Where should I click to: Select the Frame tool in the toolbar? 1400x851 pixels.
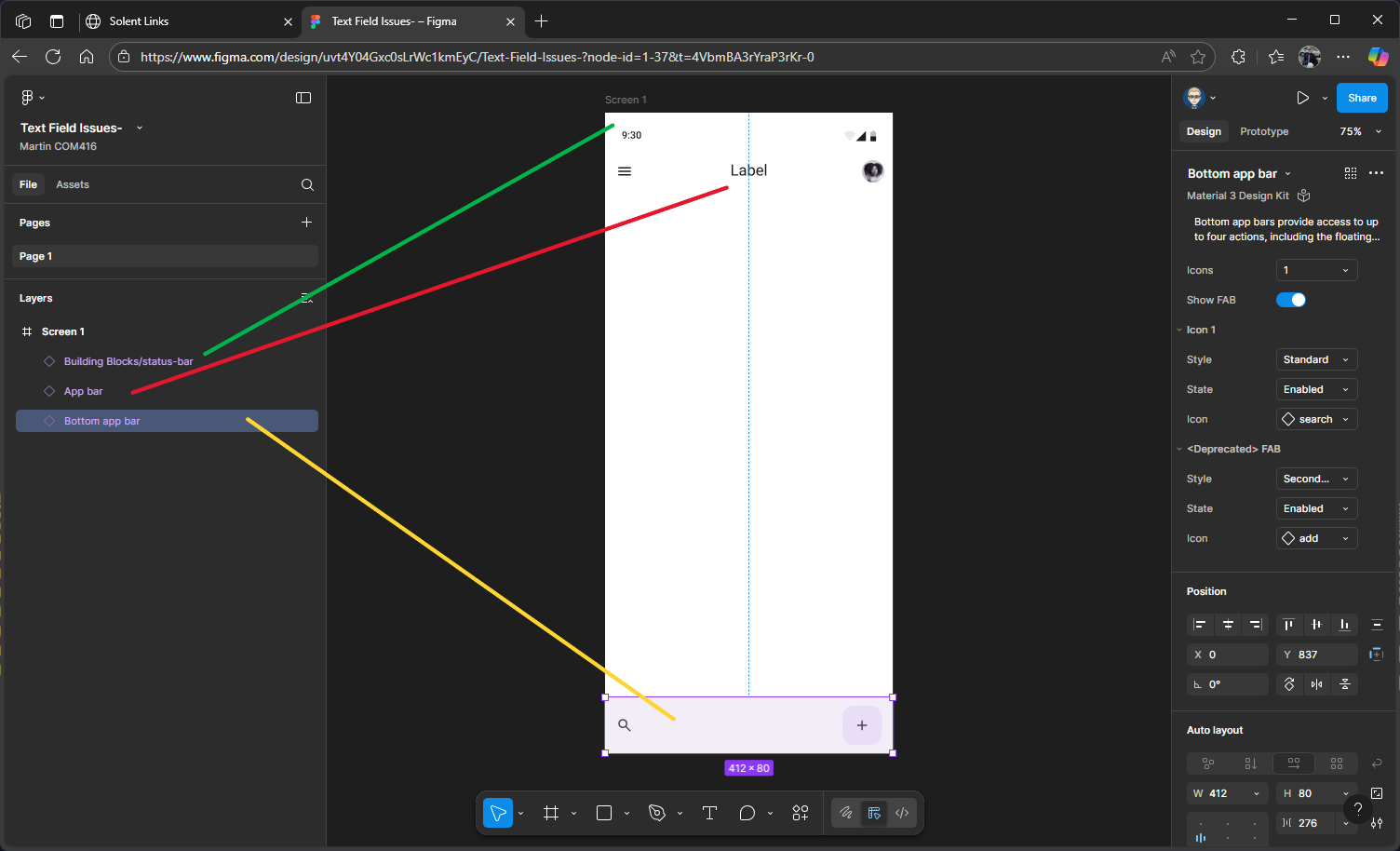[x=551, y=813]
